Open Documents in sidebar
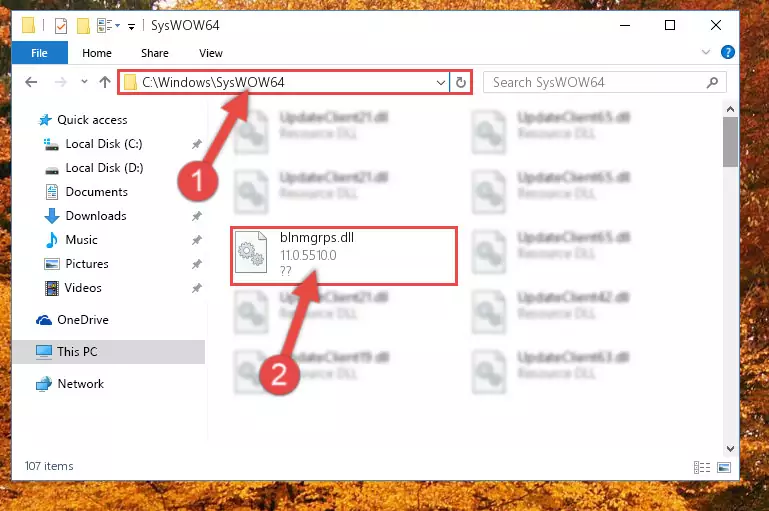The image size is (769, 511). pos(96,192)
